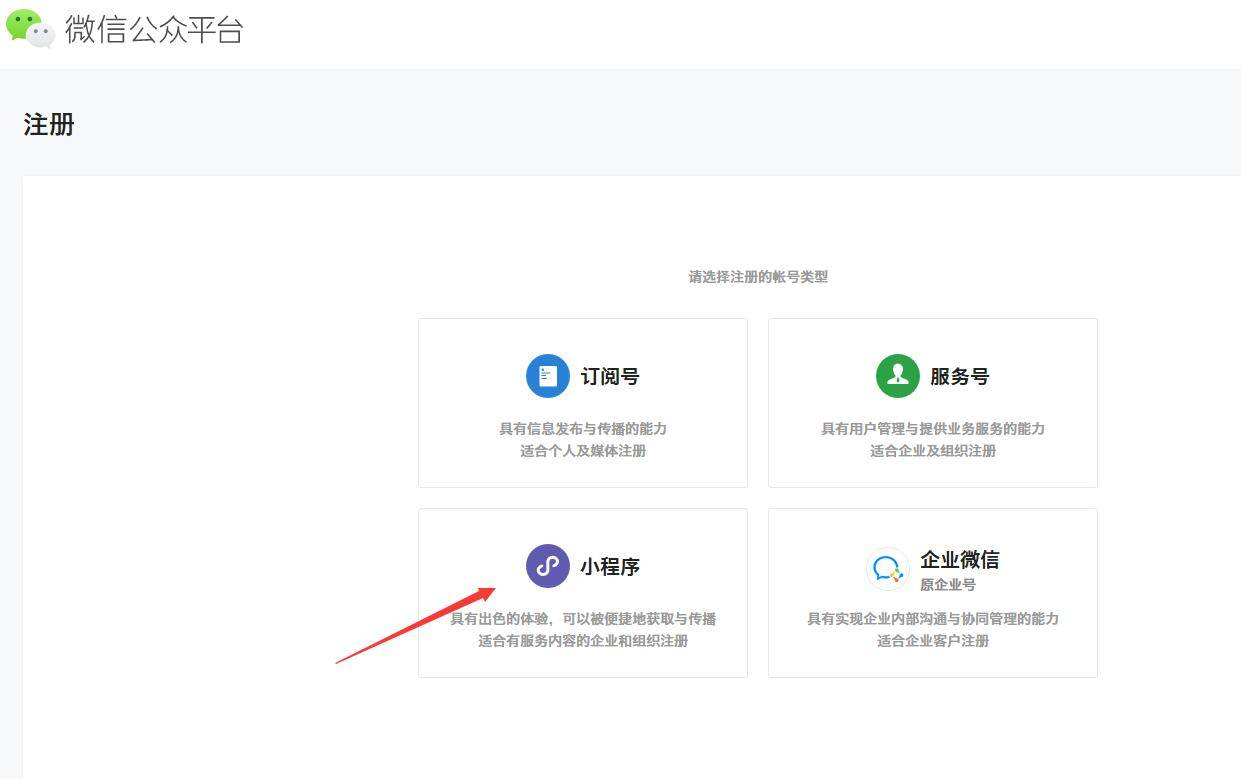Screen dimensions: 1241x779
Task: Click the 具有实现企业内部沟通与协同管理的能力 description
Action: click(933, 619)
